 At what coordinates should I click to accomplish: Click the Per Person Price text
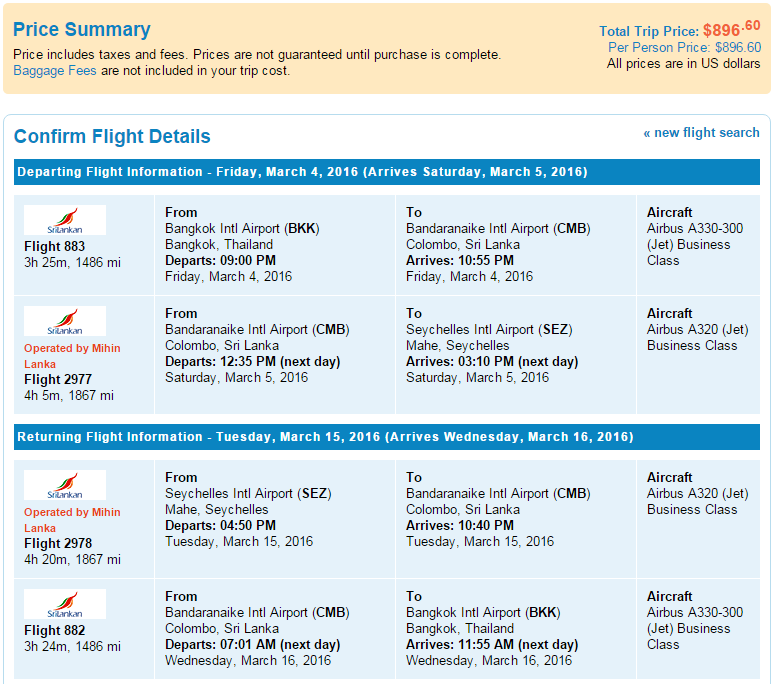(685, 47)
